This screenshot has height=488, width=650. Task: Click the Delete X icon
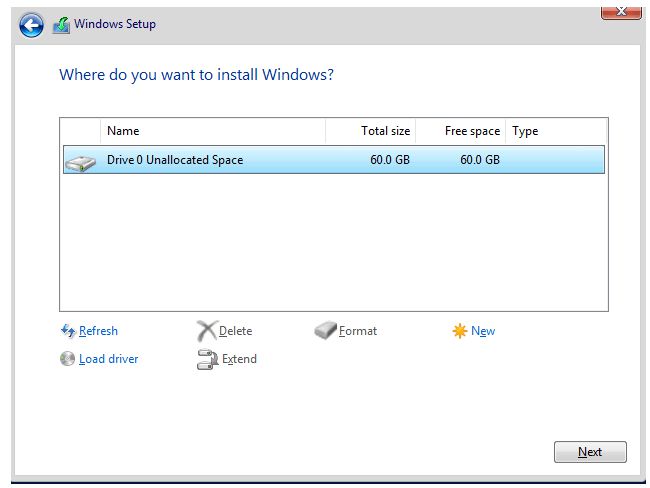click(206, 331)
